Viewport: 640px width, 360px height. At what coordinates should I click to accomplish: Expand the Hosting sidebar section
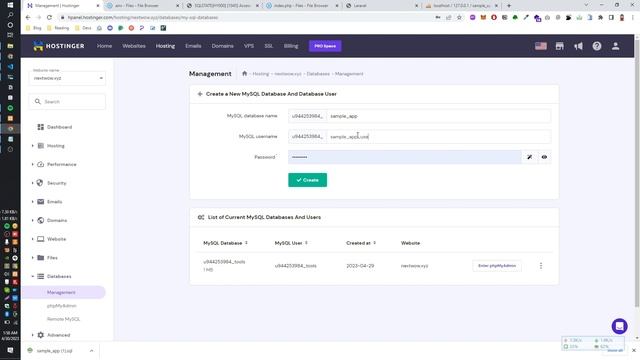point(33,146)
